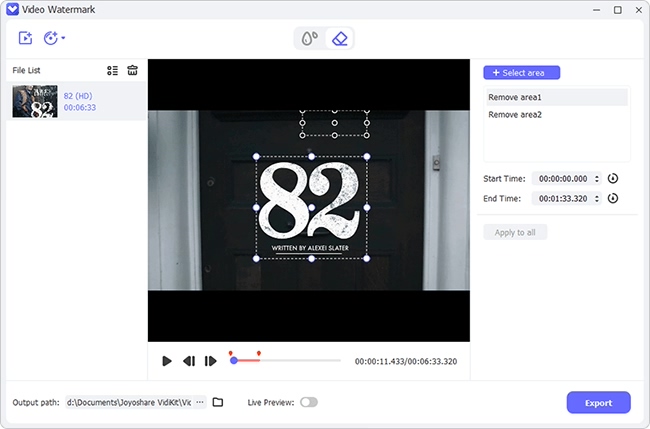Click the 00:06:33 duration text

tap(80, 107)
